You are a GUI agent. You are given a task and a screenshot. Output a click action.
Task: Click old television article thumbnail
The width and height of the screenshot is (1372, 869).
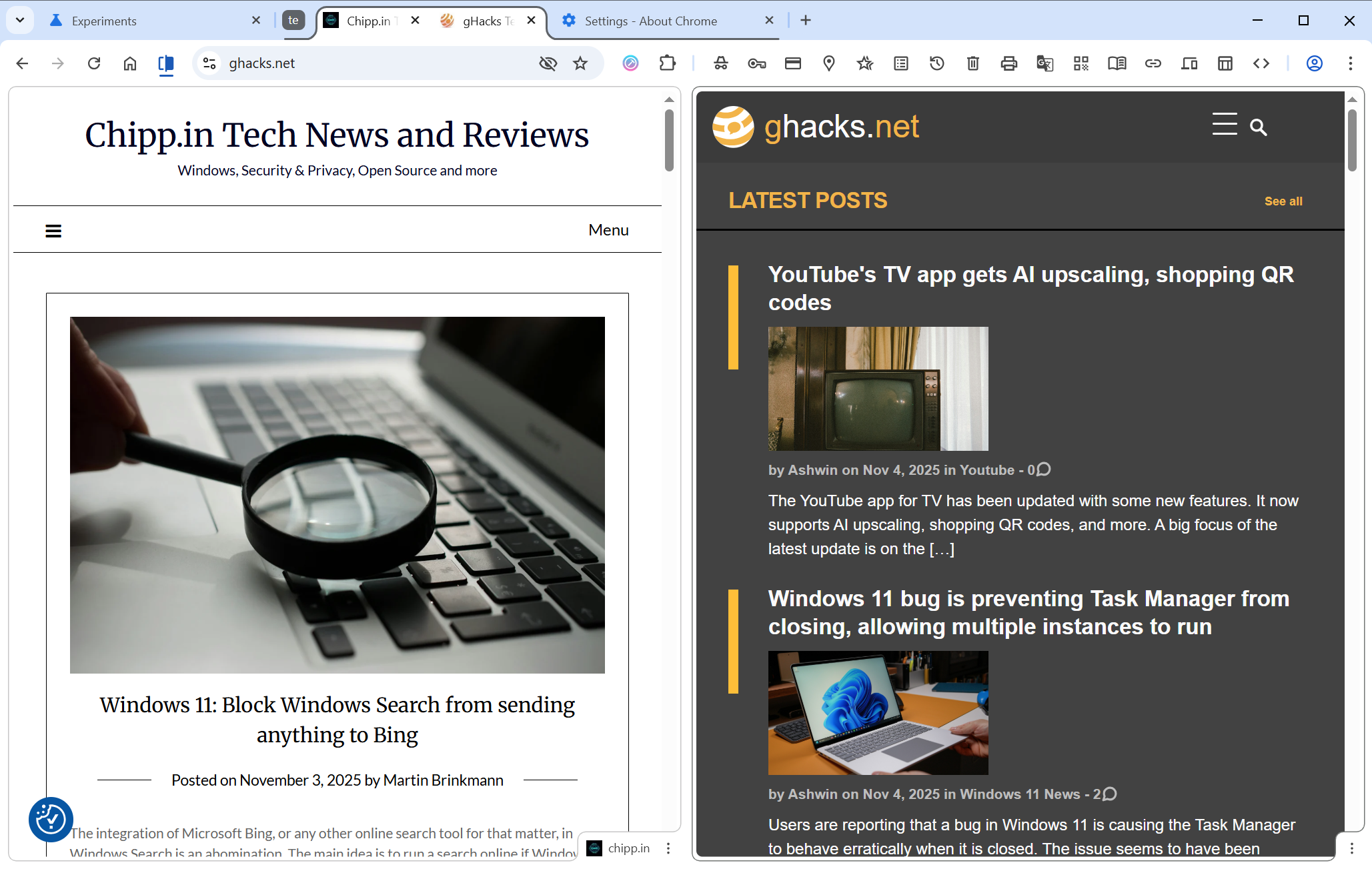(878, 389)
